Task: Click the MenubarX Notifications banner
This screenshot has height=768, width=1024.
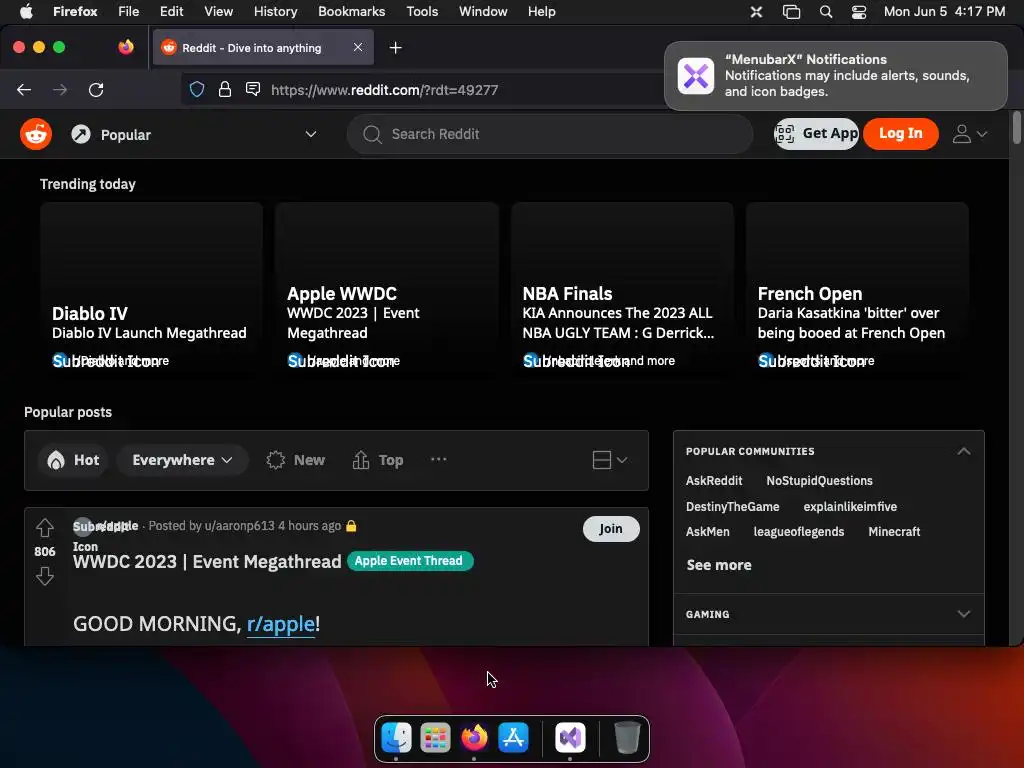Action: point(836,76)
